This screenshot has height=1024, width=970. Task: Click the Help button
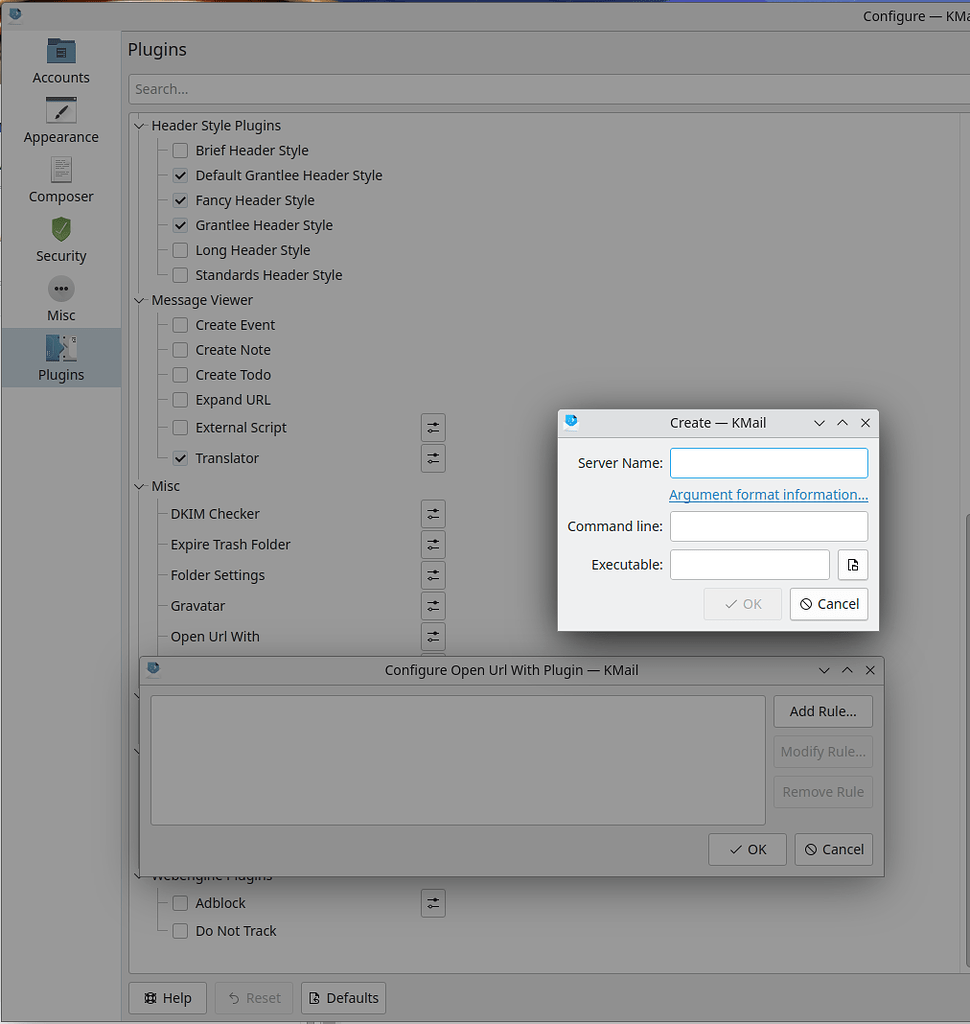tap(168, 998)
